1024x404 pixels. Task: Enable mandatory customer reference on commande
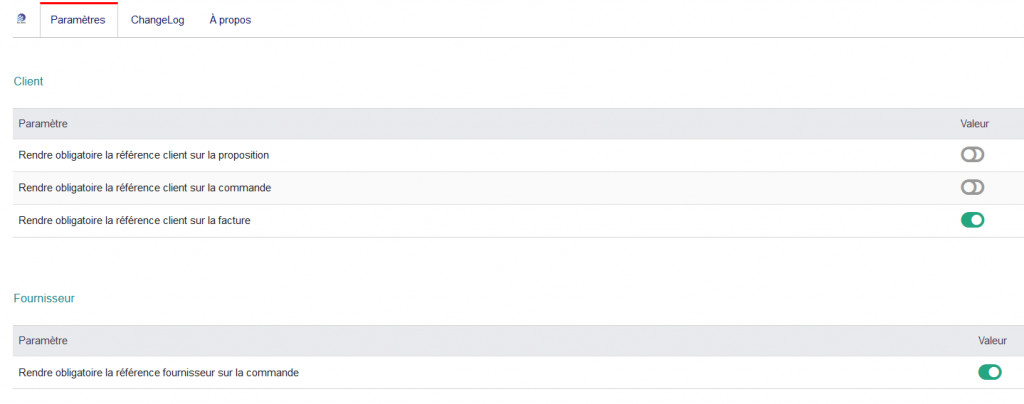[x=972, y=188]
